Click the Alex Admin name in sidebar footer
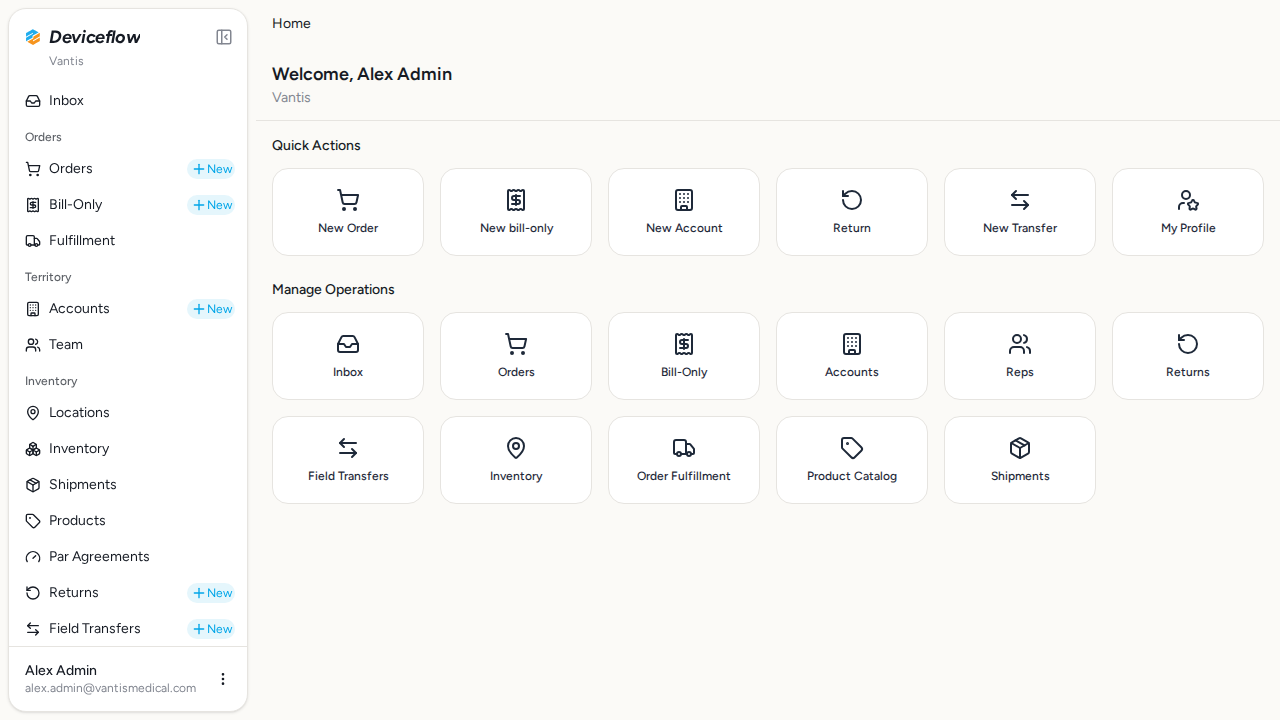1280x720 pixels. click(61, 670)
